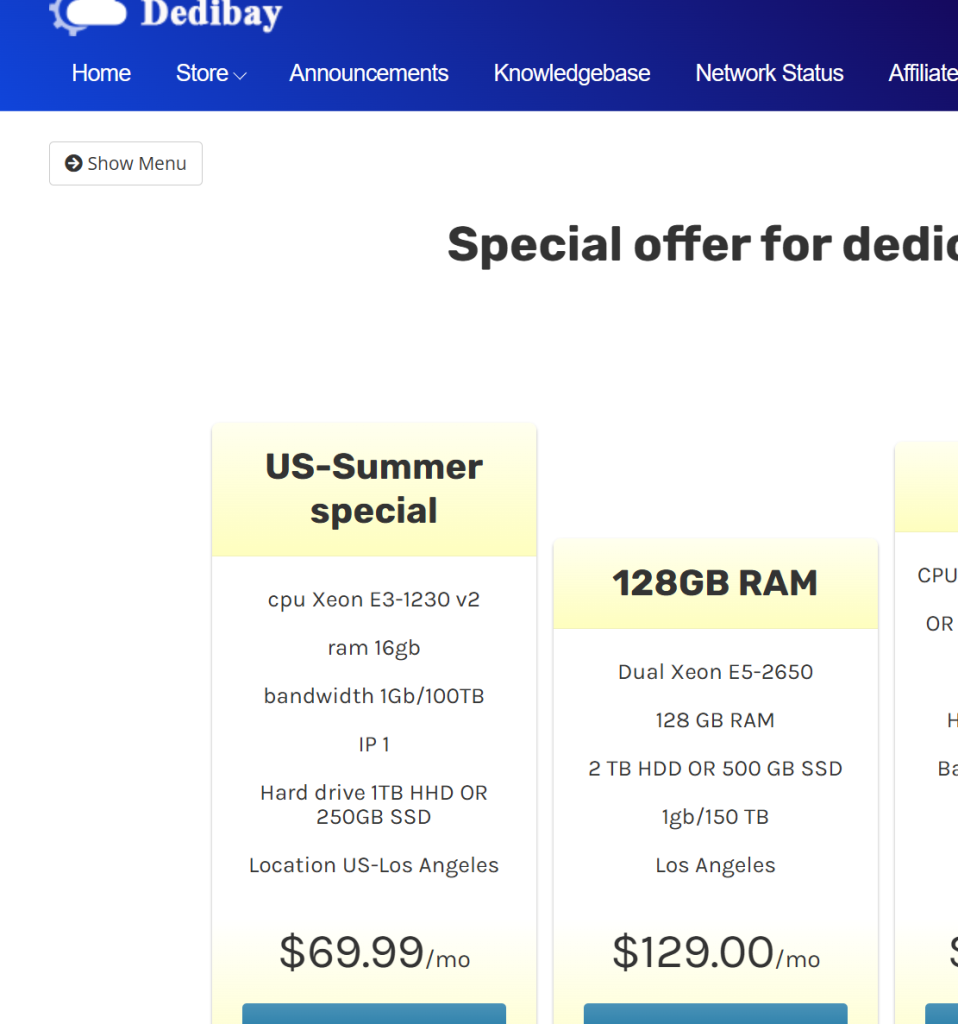Select the 128GB RAM plan header

(x=715, y=583)
